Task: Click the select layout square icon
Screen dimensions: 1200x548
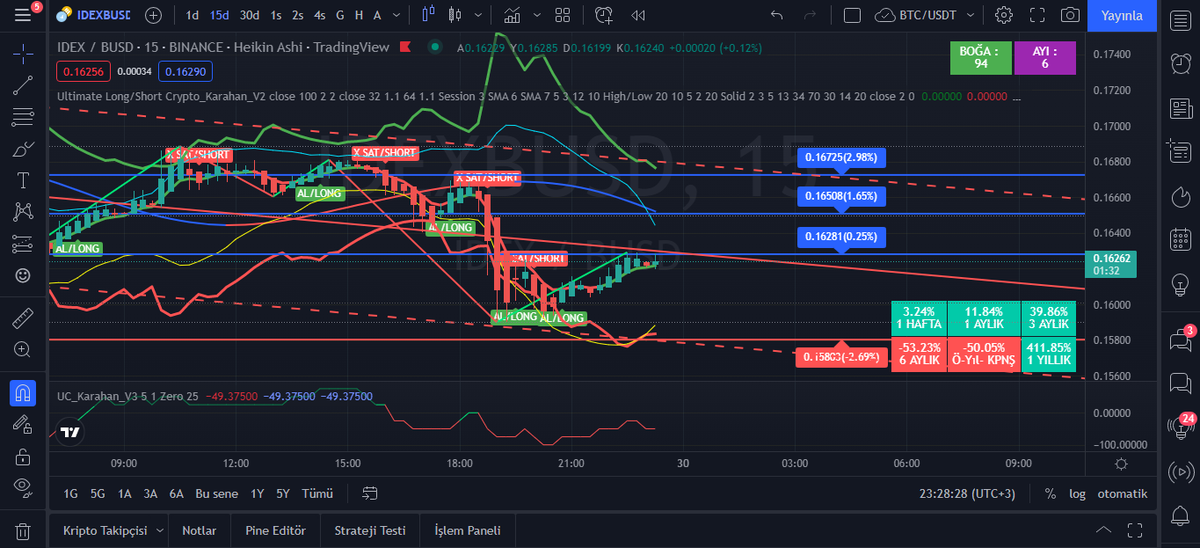Action: pyautogui.click(x=852, y=15)
